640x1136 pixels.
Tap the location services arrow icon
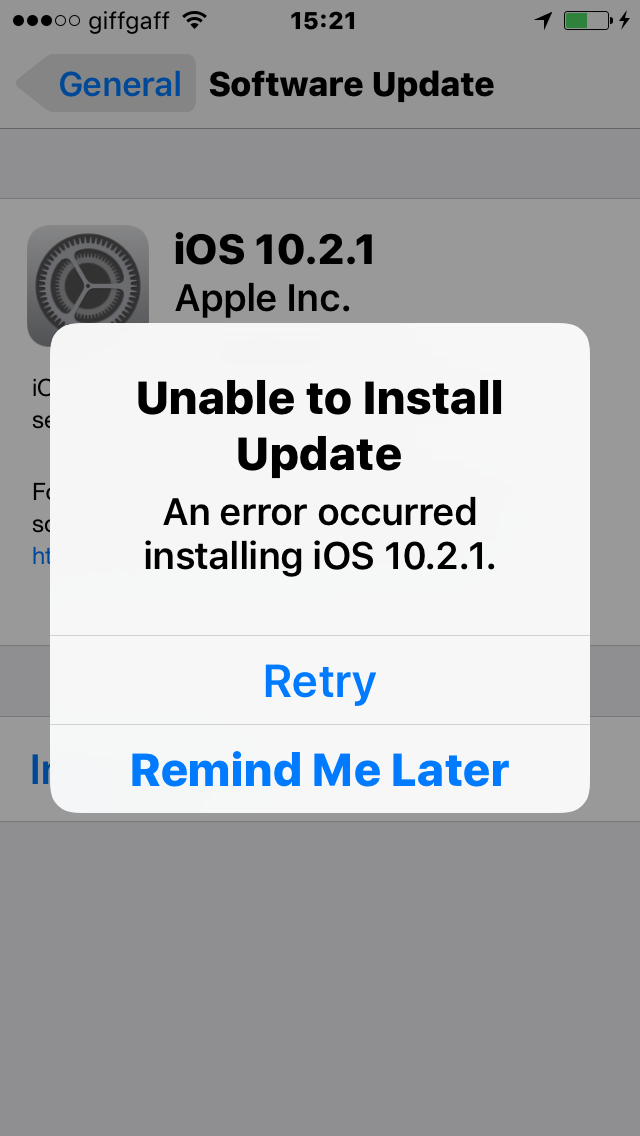544,21
